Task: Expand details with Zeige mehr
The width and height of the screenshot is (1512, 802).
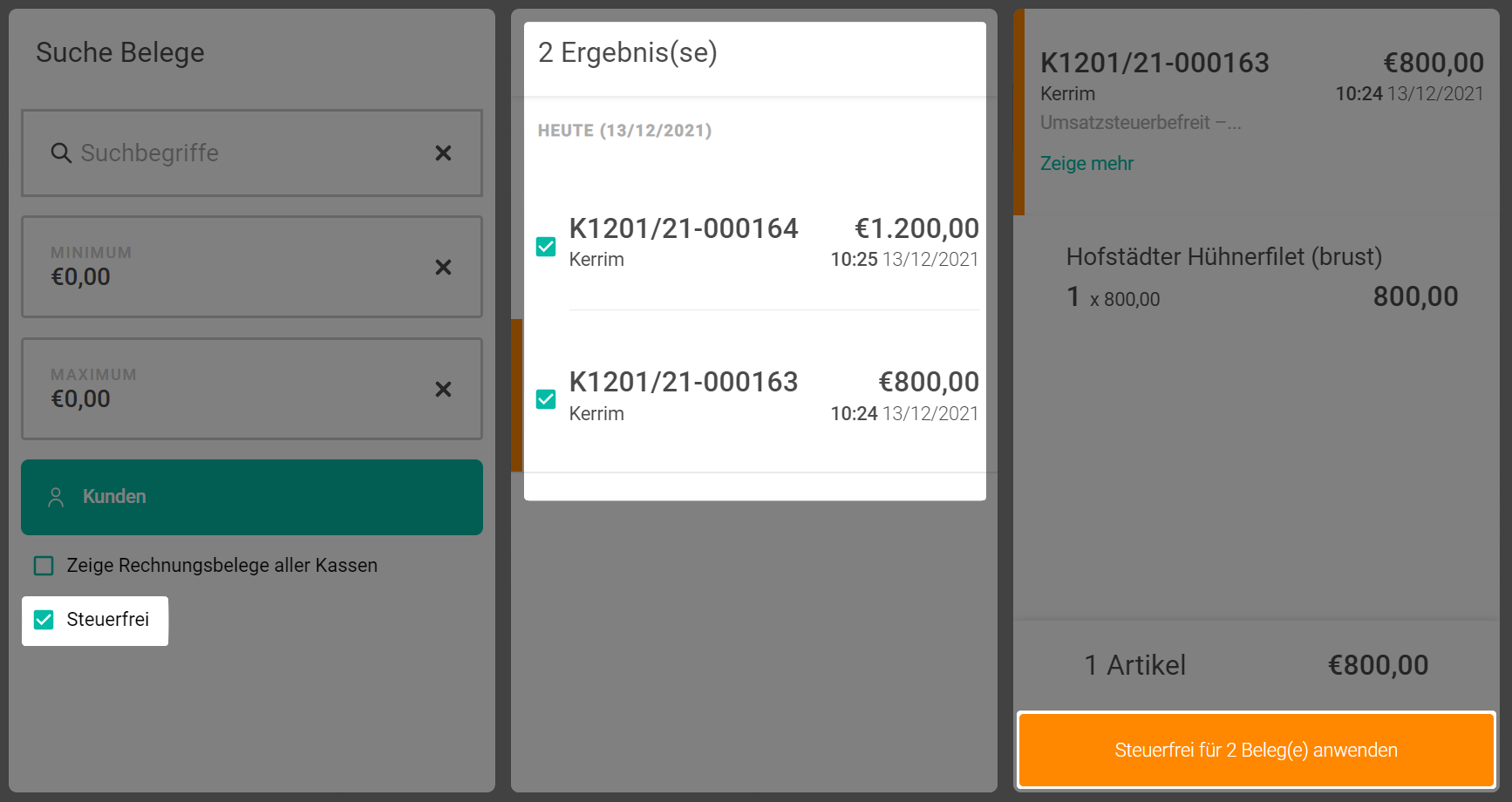Action: click(x=1086, y=164)
